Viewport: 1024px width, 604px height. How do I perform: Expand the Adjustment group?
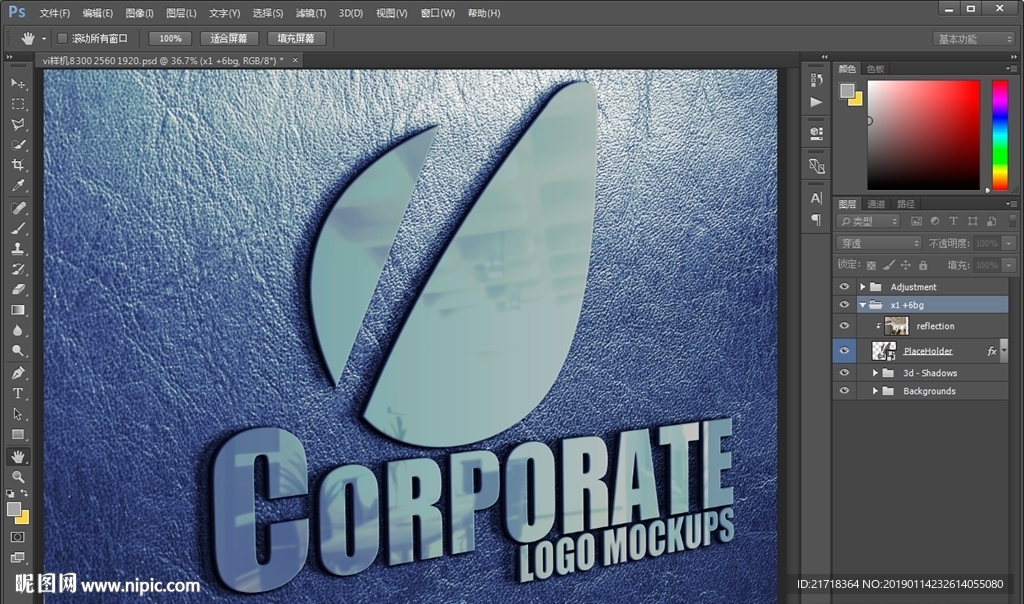click(862, 287)
